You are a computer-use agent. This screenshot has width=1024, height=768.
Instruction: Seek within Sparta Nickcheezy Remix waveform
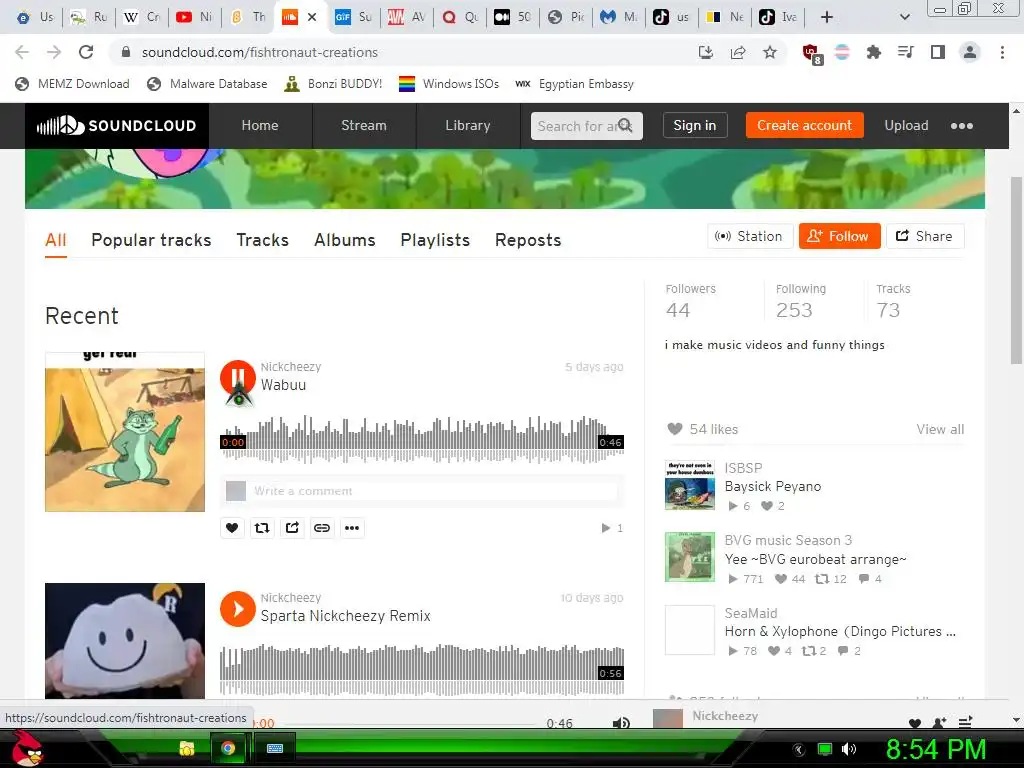click(422, 670)
